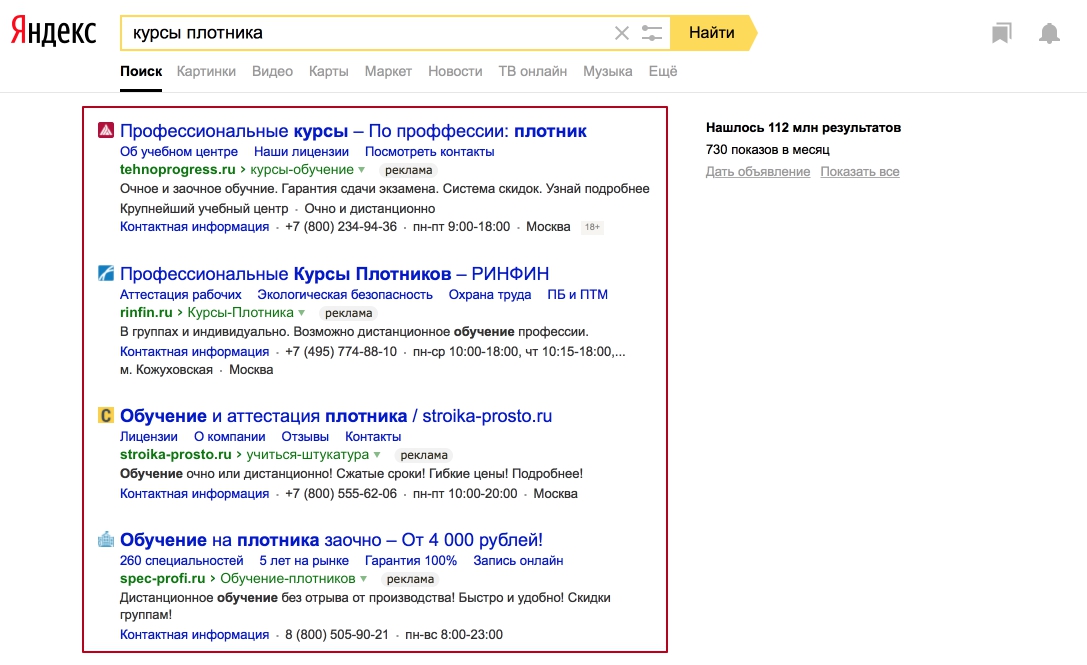
Task: Expand tehnoprogress.ru URL dropdown arrow
Action: [x=361, y=170]
